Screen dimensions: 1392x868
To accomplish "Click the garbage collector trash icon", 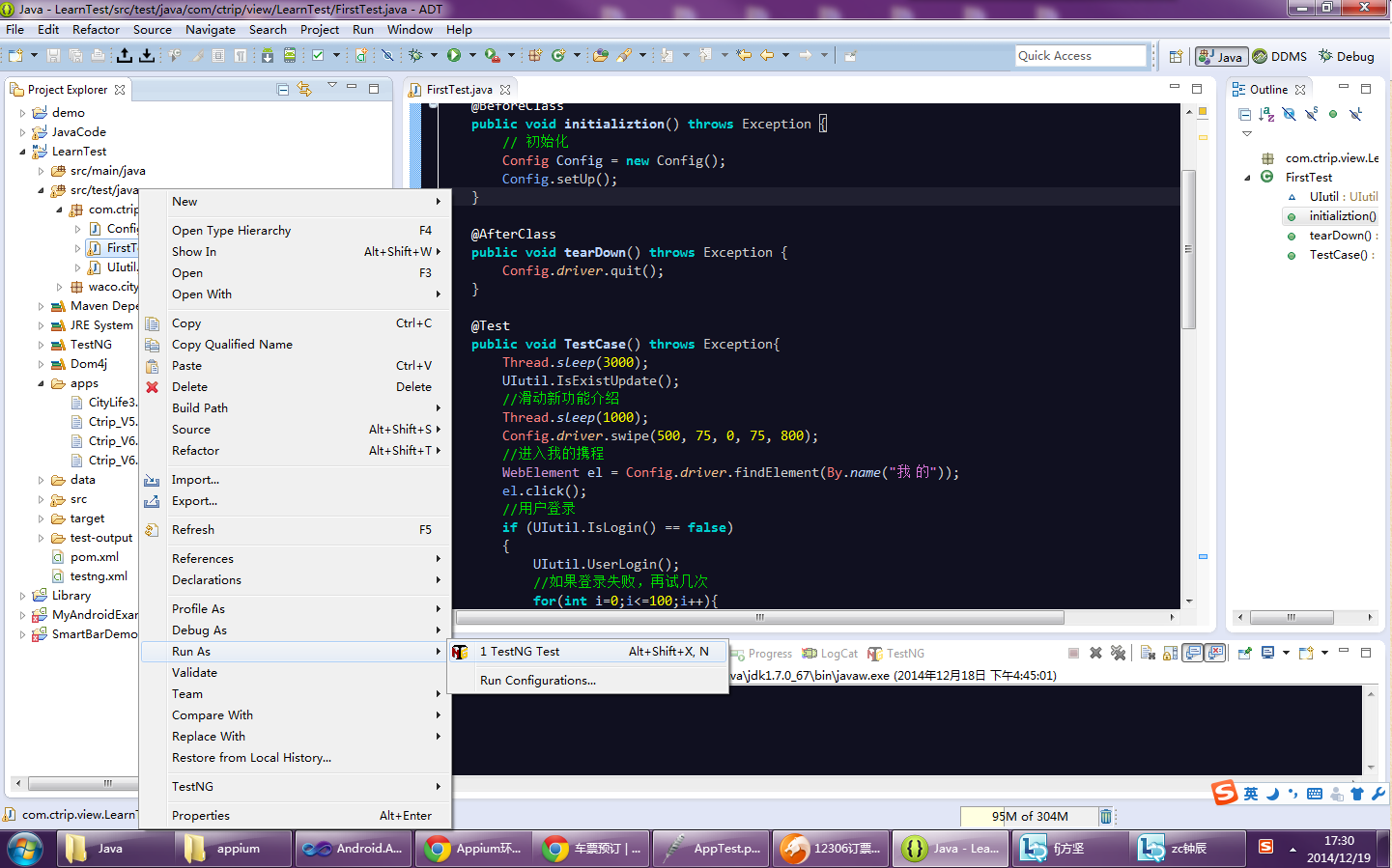I will coord(1106,816).
